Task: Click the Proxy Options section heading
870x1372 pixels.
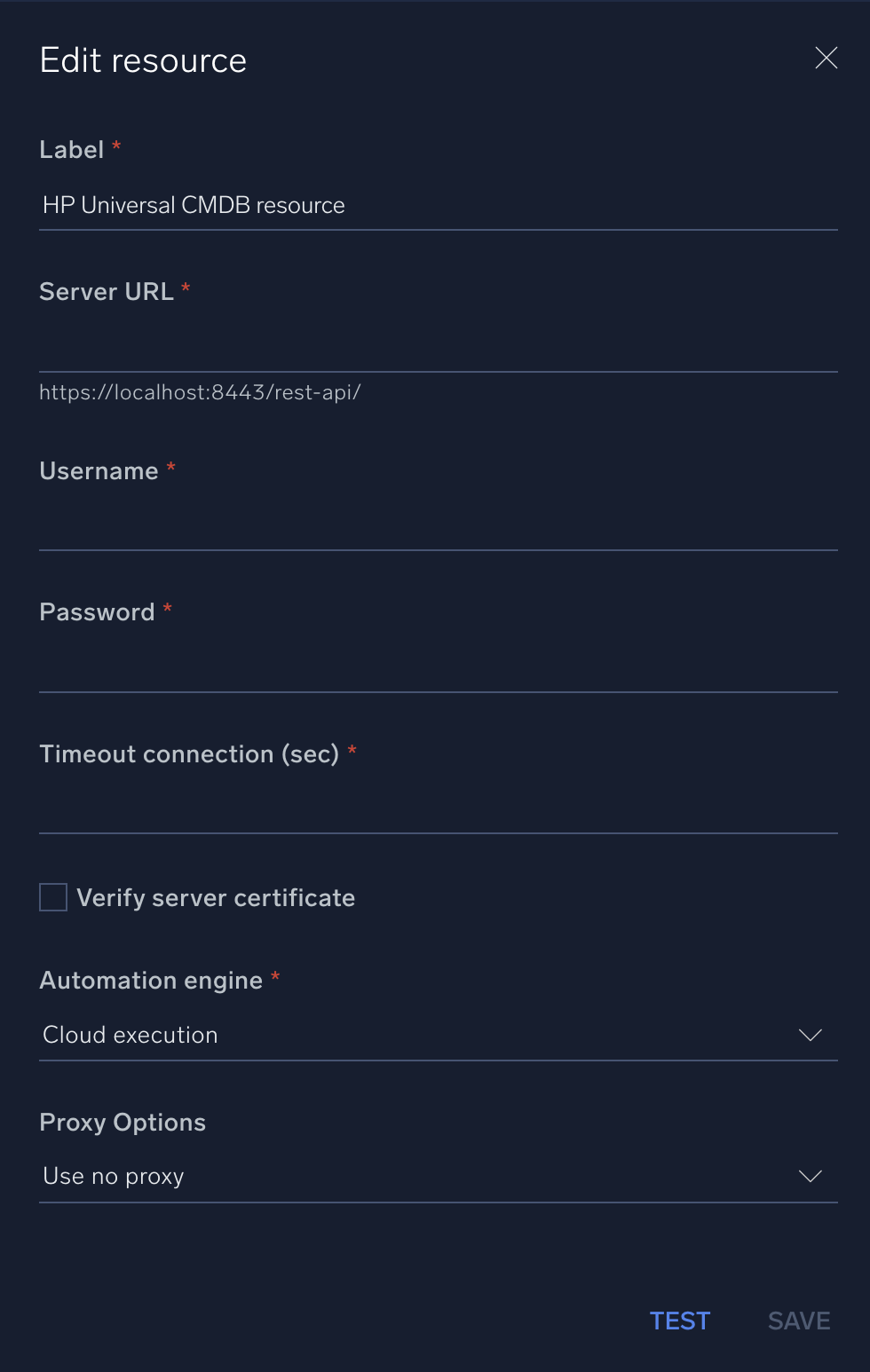Action: 122,1122
